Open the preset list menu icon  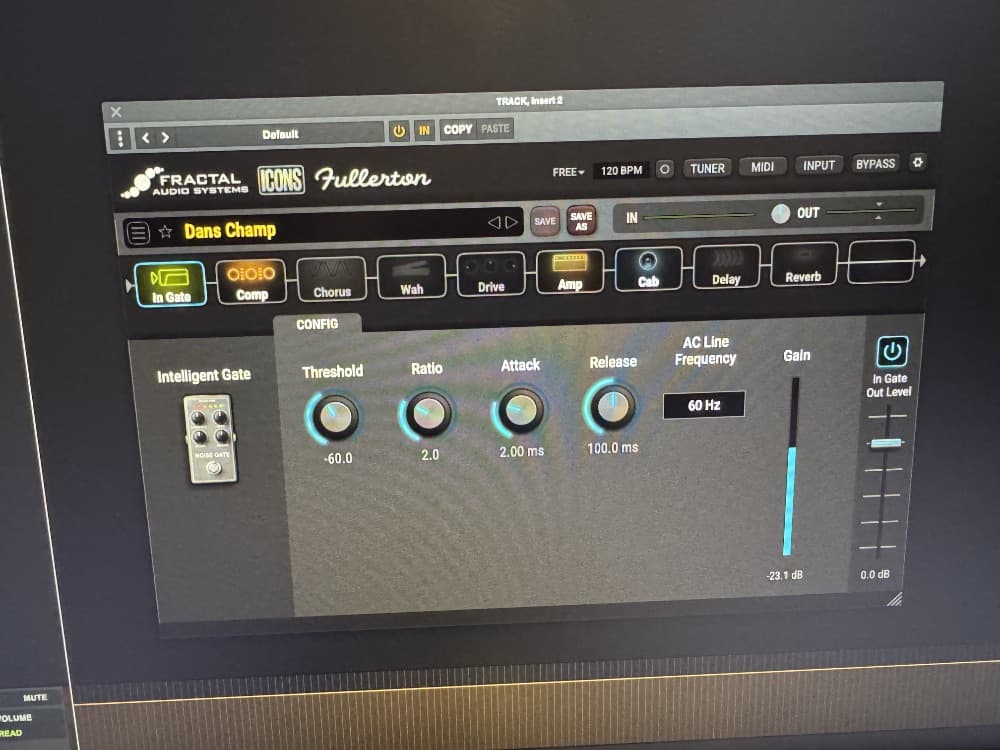[x=138, y=232]
